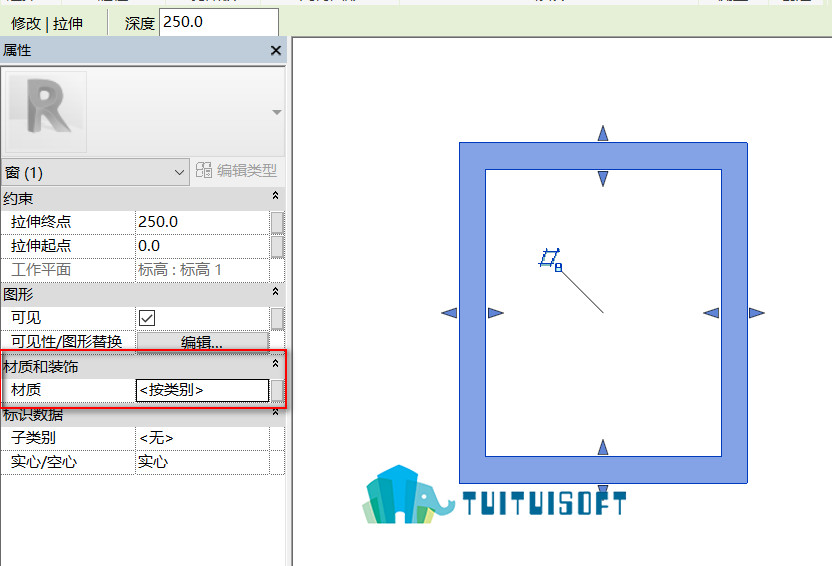Click the bottom inner shape handle arrow
This screenshot has width=832, height=566.
coord(603,447)
